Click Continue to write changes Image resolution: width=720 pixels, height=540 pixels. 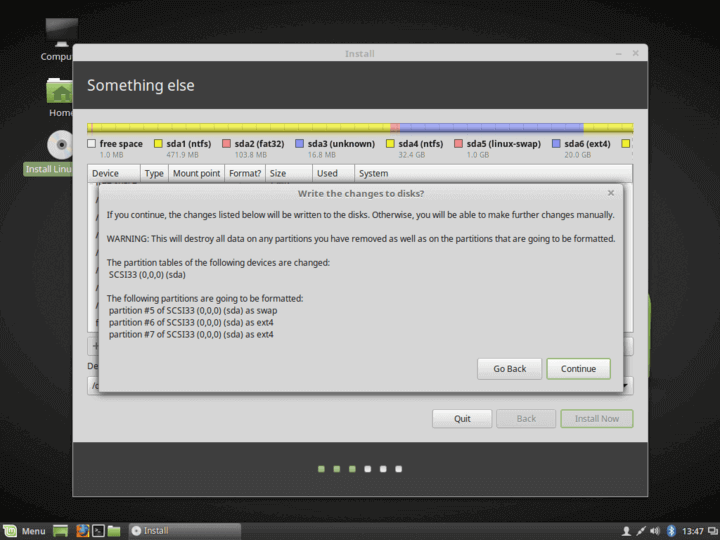click(x=578, y=368)
